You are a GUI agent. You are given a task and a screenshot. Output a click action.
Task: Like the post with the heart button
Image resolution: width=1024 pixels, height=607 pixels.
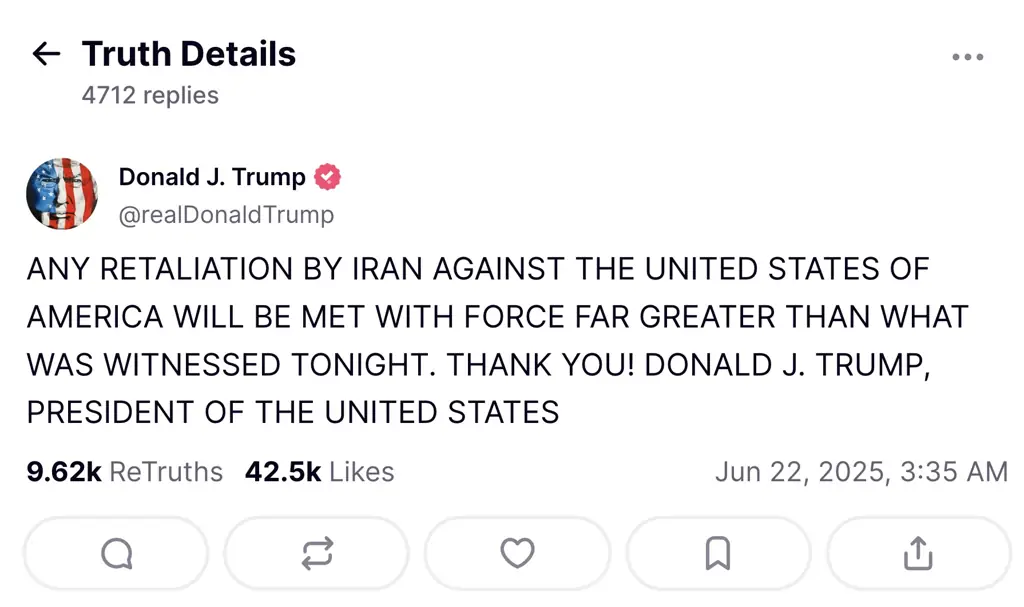[x=517, y=553]
